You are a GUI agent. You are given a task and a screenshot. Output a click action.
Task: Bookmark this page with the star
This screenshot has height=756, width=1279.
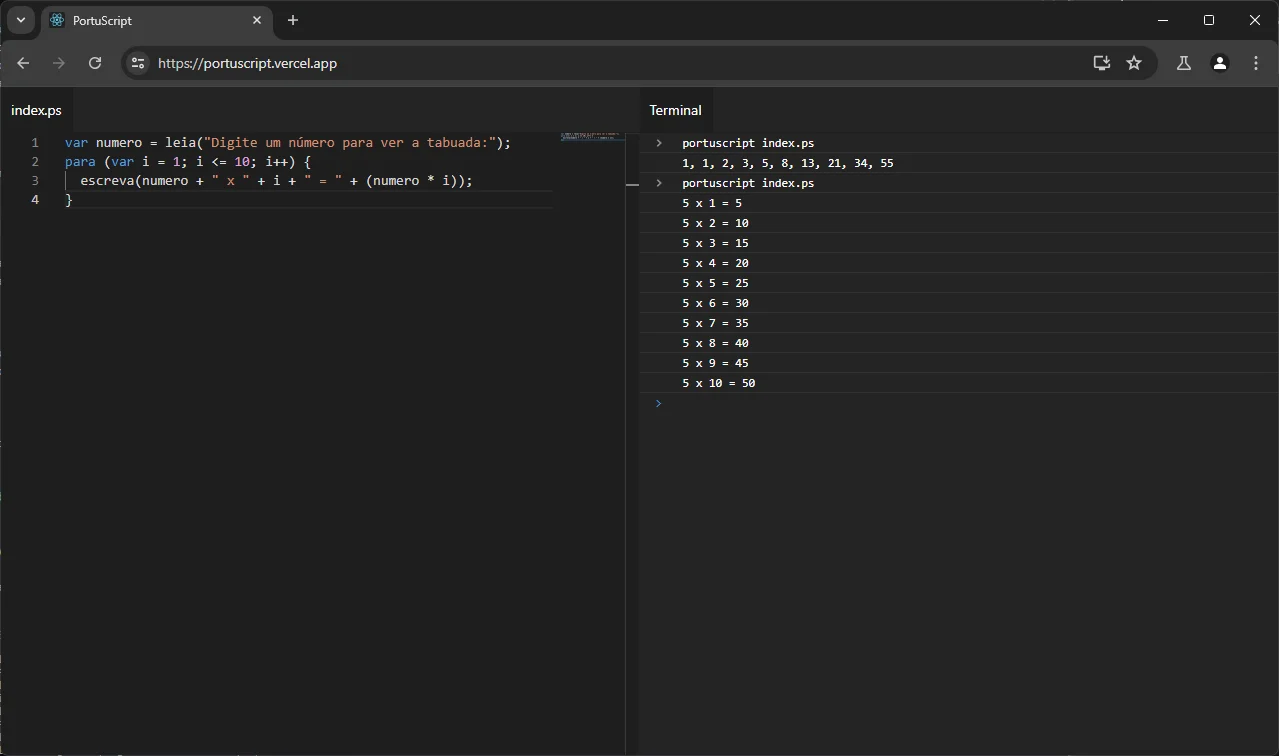pos(1134,63)
